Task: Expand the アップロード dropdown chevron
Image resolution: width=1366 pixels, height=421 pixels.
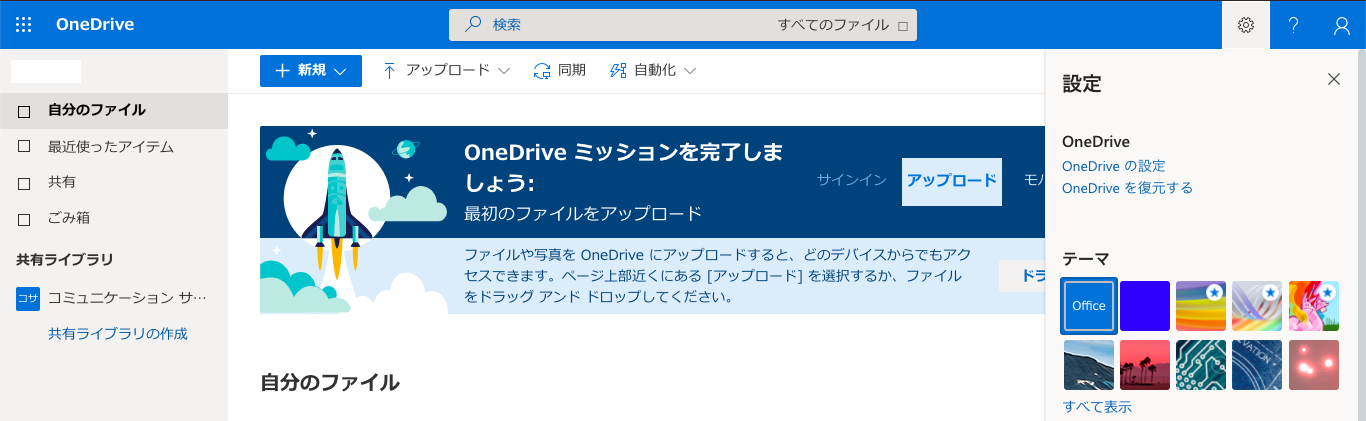Action: 504,71
